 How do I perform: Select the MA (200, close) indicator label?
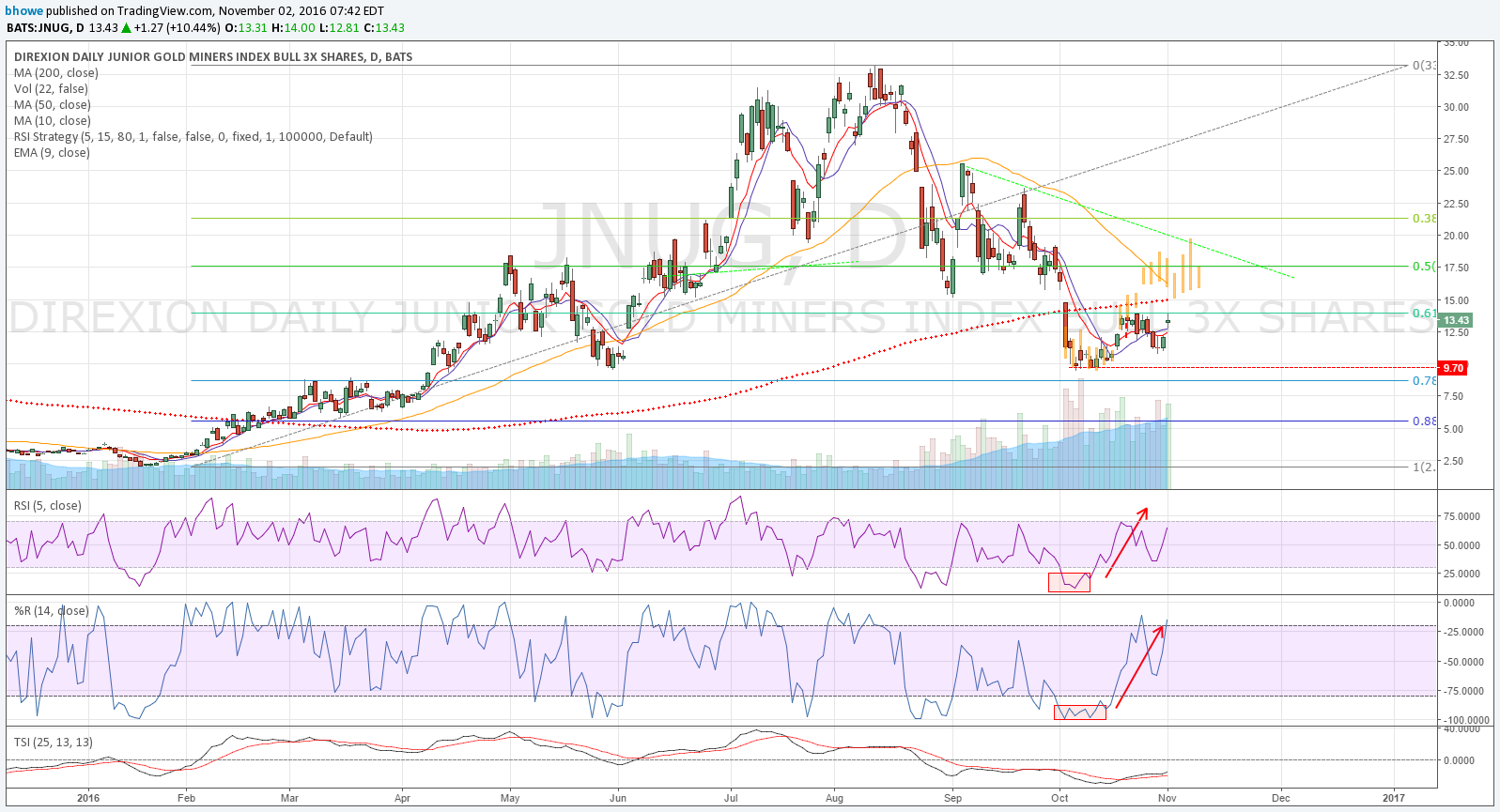click(x=56, y=72)
